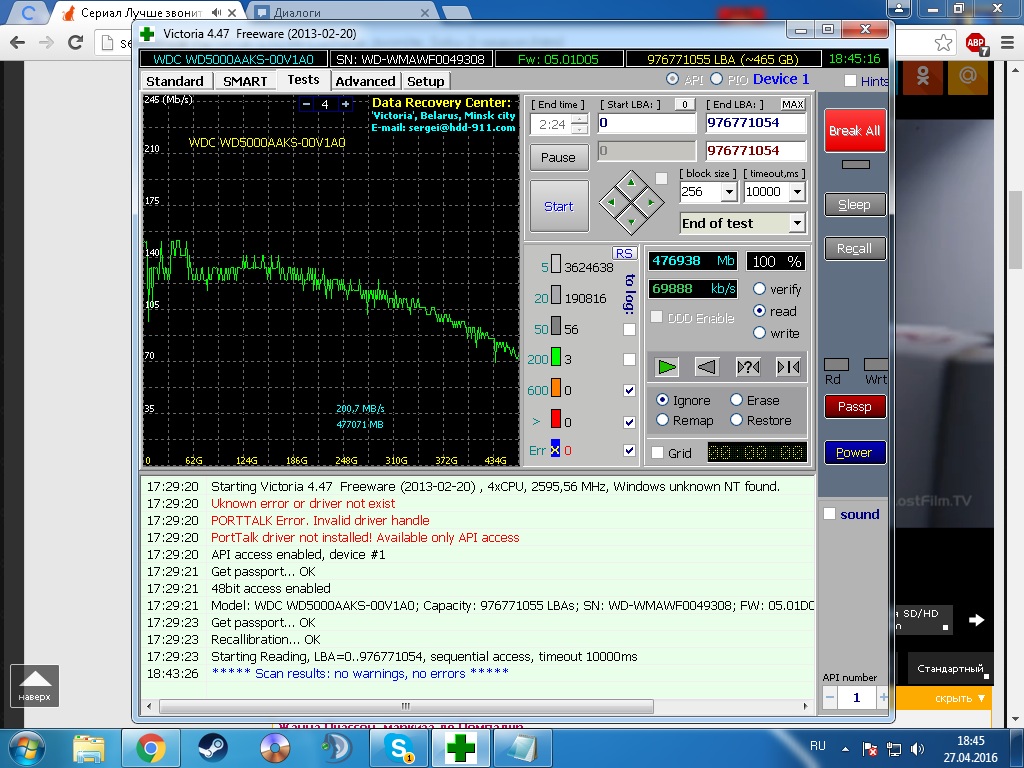Click the Start LBA input field
This screenshot has width=1024, height=768.
647,123
